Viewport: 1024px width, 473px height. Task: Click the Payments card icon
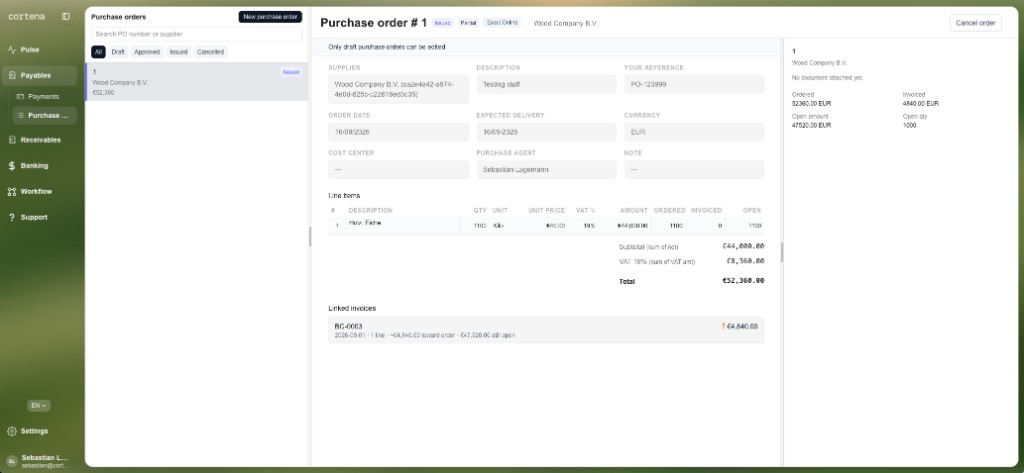click(x=20, y=97)
